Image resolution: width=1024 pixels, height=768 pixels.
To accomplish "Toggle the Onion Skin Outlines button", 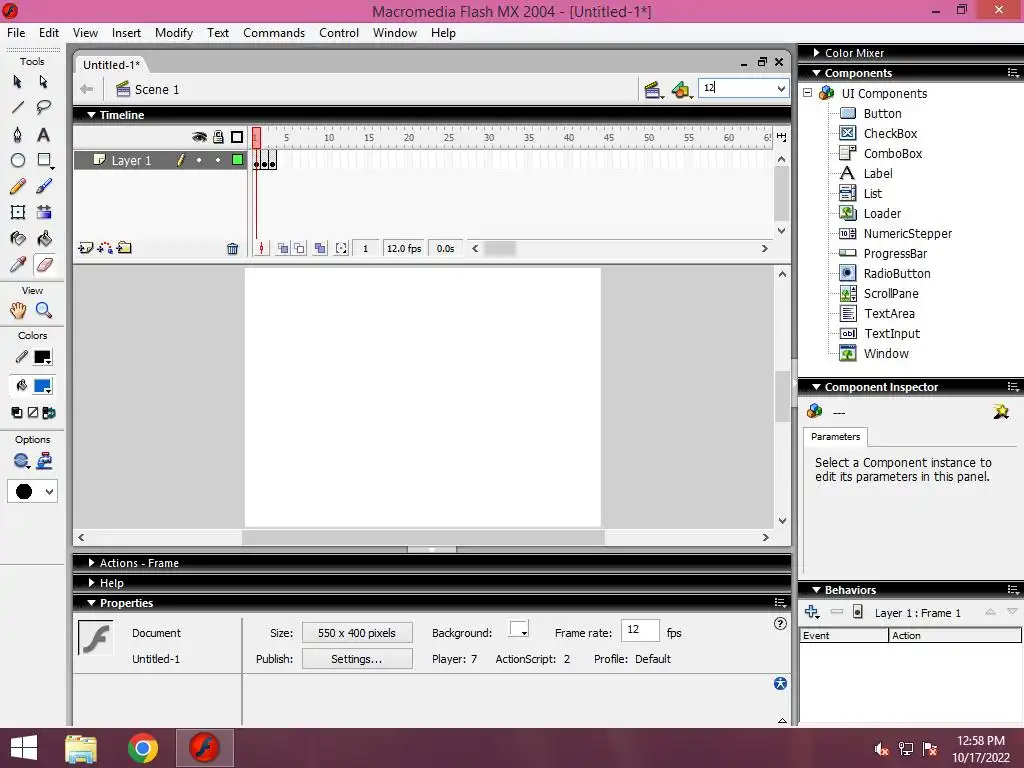I will 299,248.
